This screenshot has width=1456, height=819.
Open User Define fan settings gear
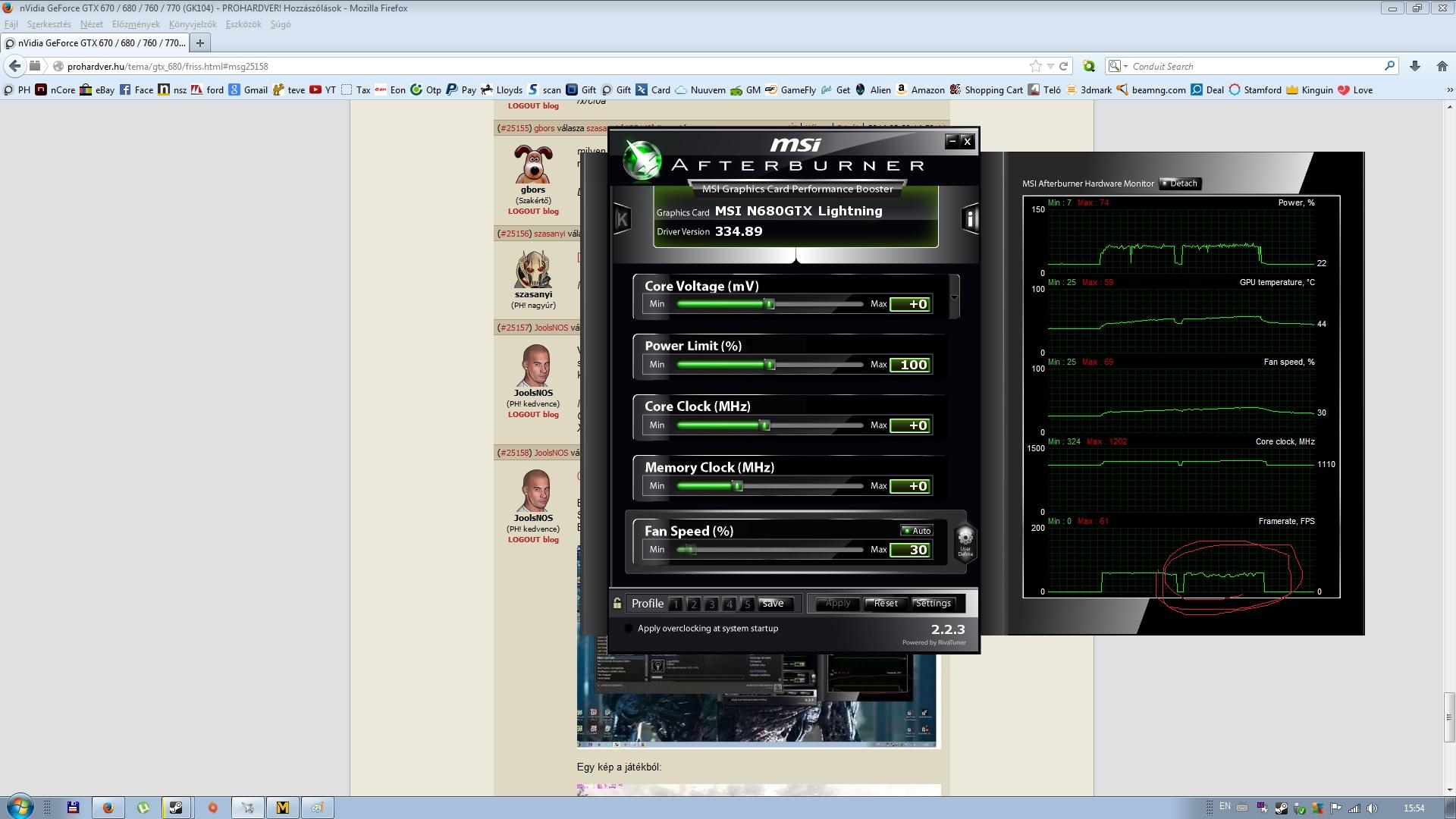pyautogui.click(x=965, y=542)
